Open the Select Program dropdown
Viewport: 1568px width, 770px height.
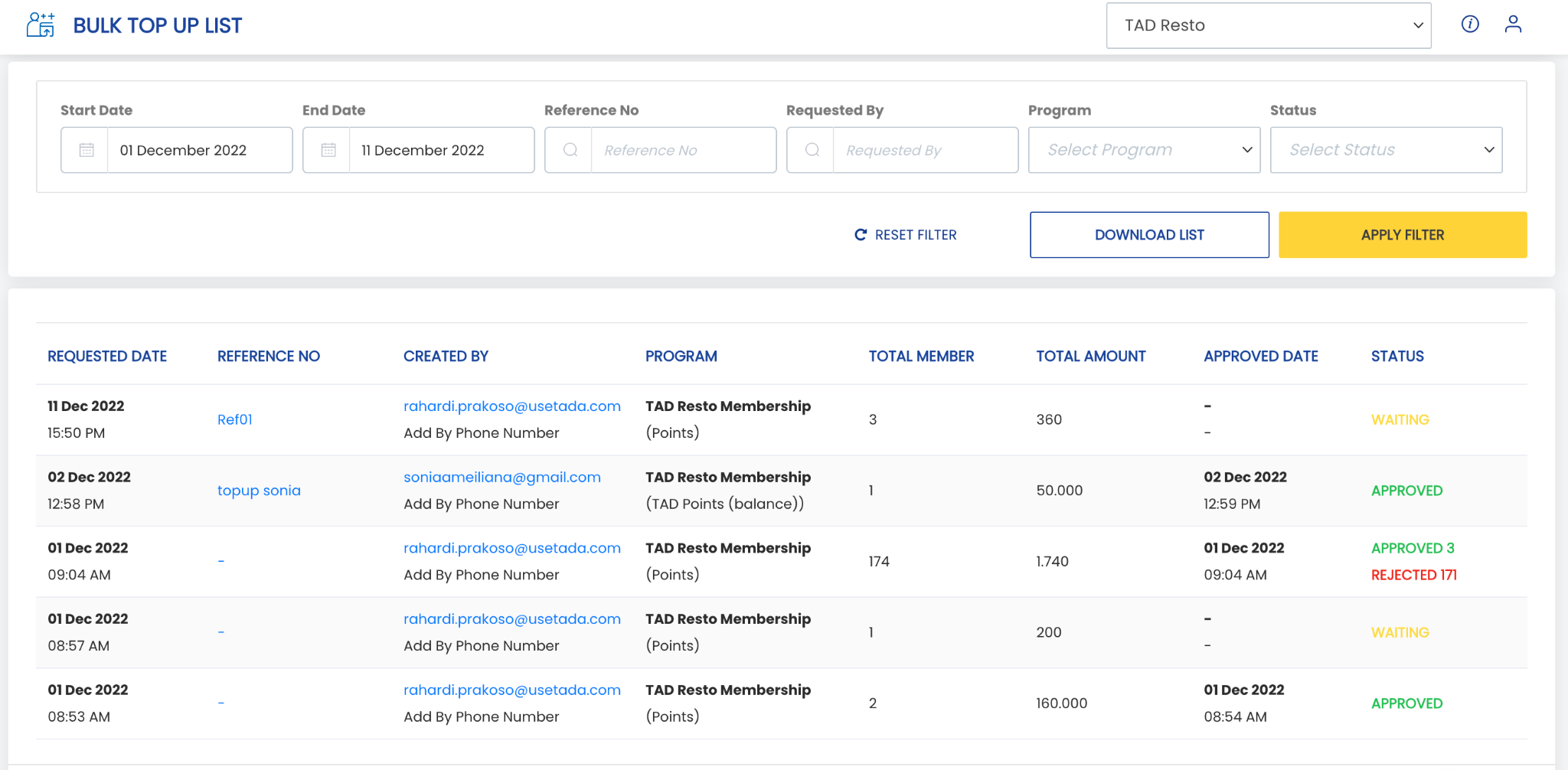coord(1144,150)
